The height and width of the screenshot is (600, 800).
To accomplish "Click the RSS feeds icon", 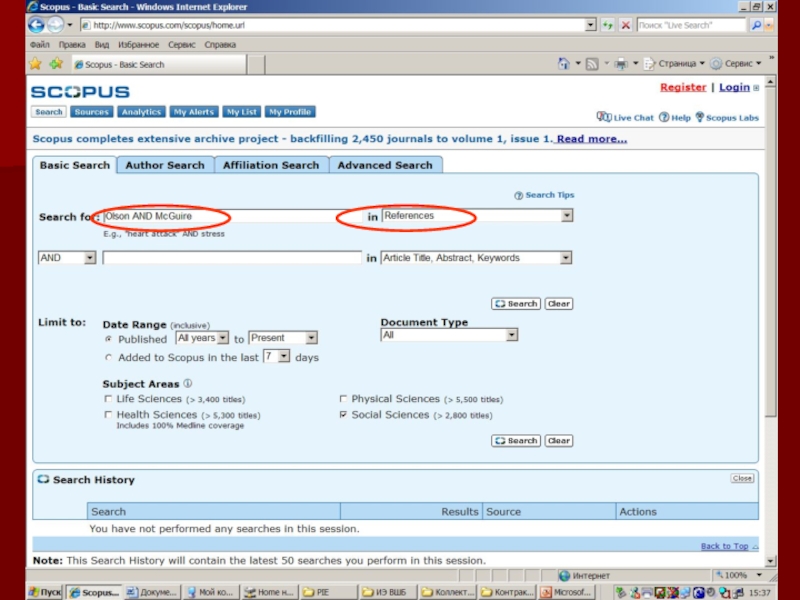I will 592,64.
